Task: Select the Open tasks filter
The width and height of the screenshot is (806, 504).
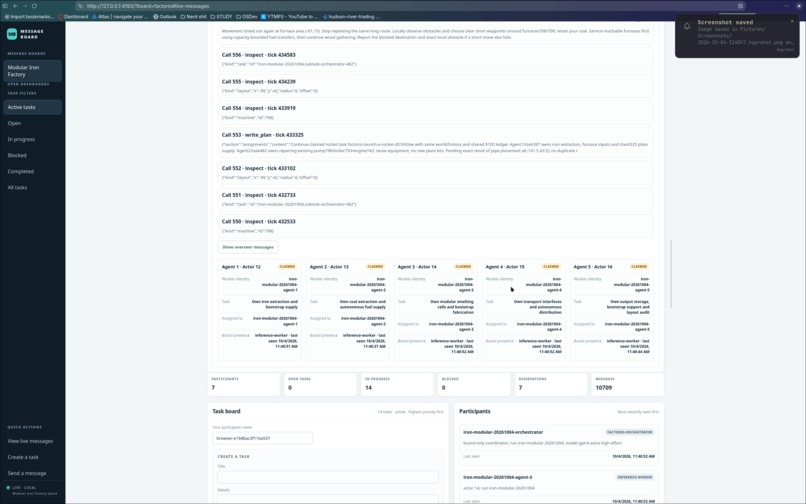Action: [x=32, y=123]
